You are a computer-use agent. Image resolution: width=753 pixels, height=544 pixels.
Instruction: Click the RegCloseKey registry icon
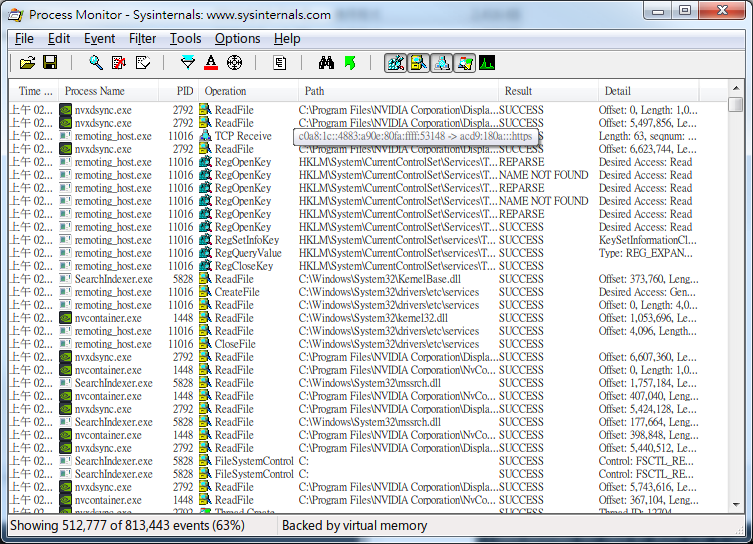point(206,266)
